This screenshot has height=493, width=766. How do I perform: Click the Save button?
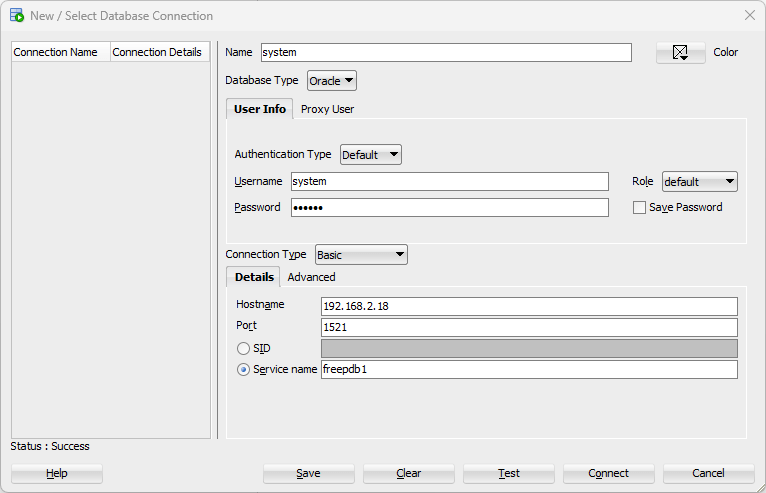[x=309, y=473]
